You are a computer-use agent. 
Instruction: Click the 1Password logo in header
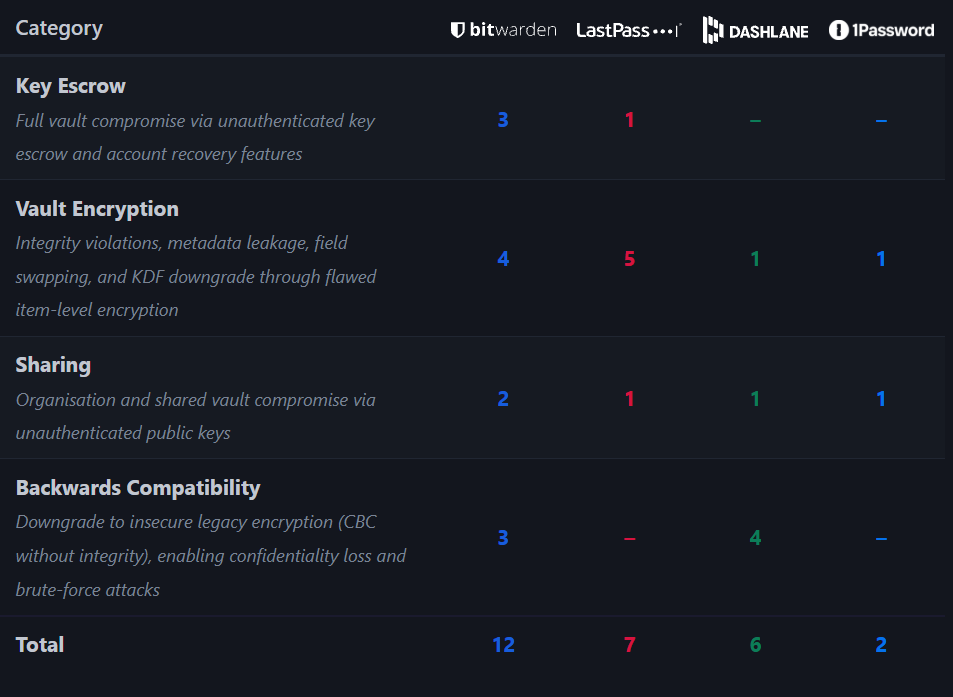click(881, 30)
